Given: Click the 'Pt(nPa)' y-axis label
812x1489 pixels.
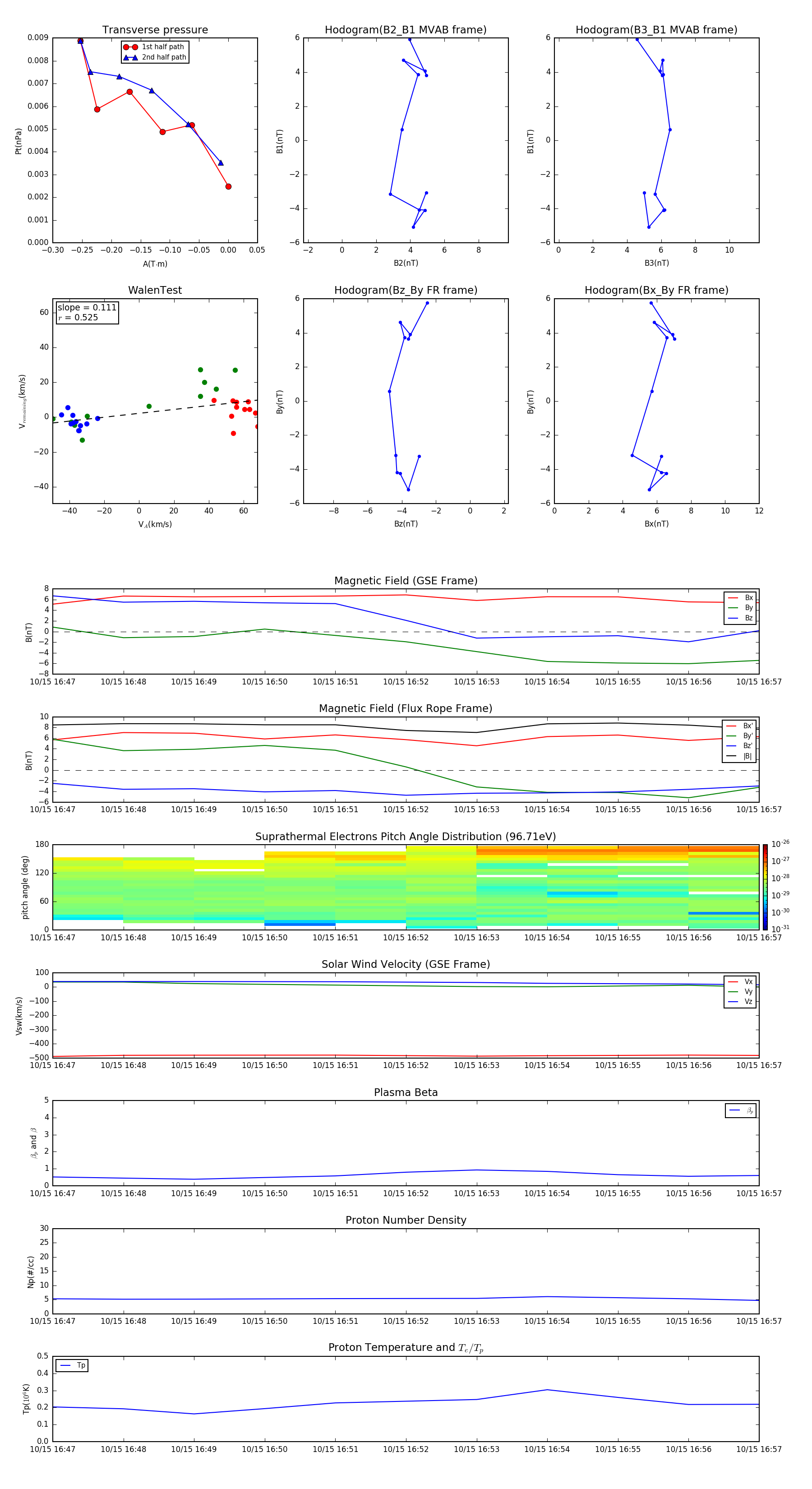Looking at the screenshot, I should (18, 141).
